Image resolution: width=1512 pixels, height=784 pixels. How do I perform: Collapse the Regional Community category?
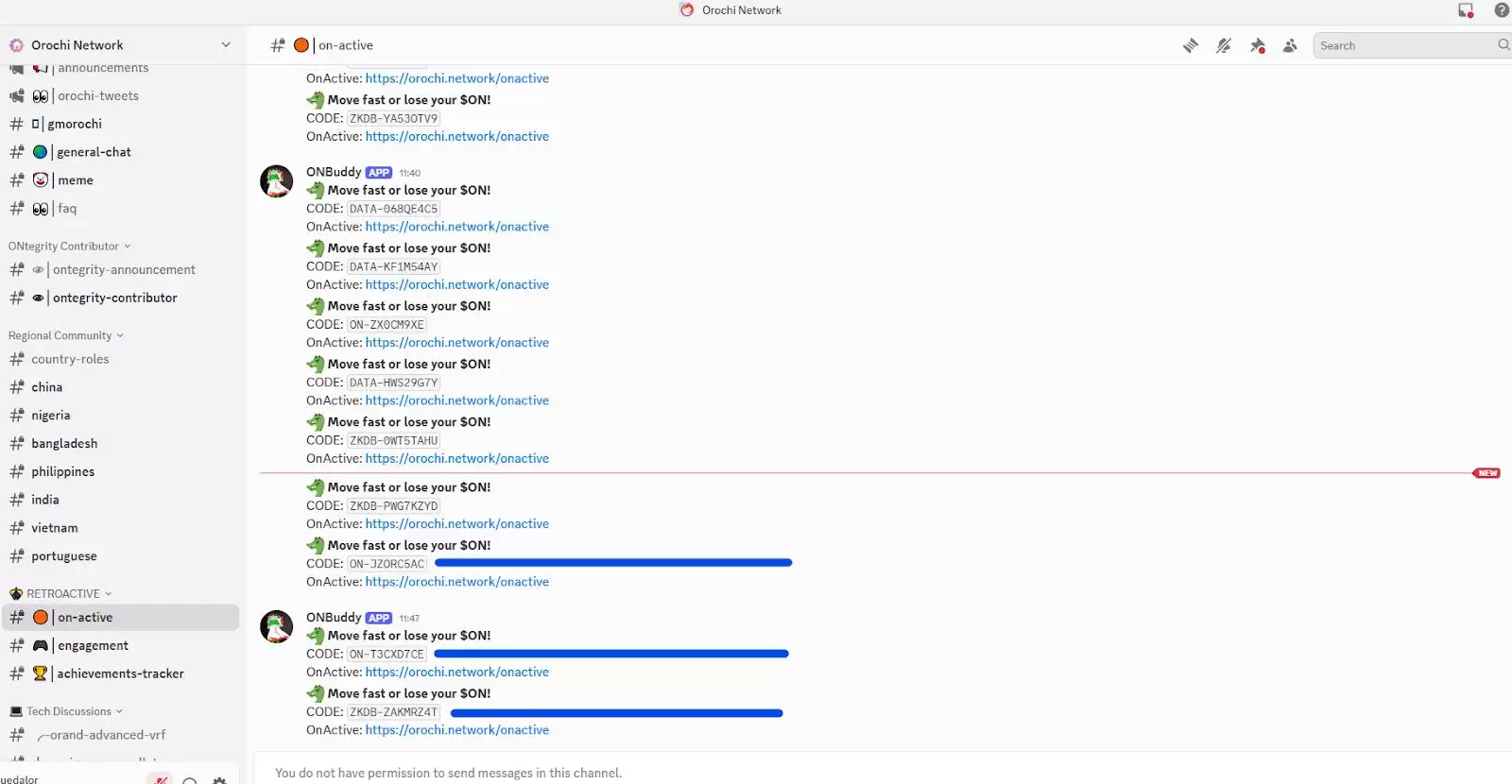pos(66,335)
